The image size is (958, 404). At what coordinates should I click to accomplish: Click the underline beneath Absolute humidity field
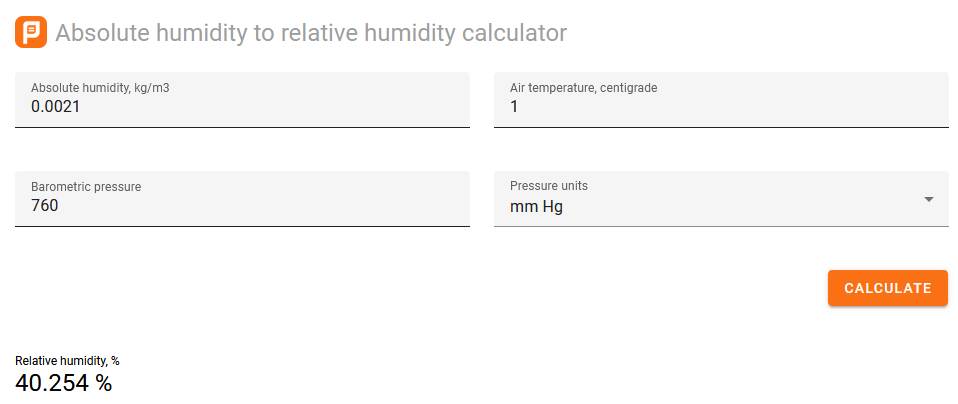pos(242,127)
